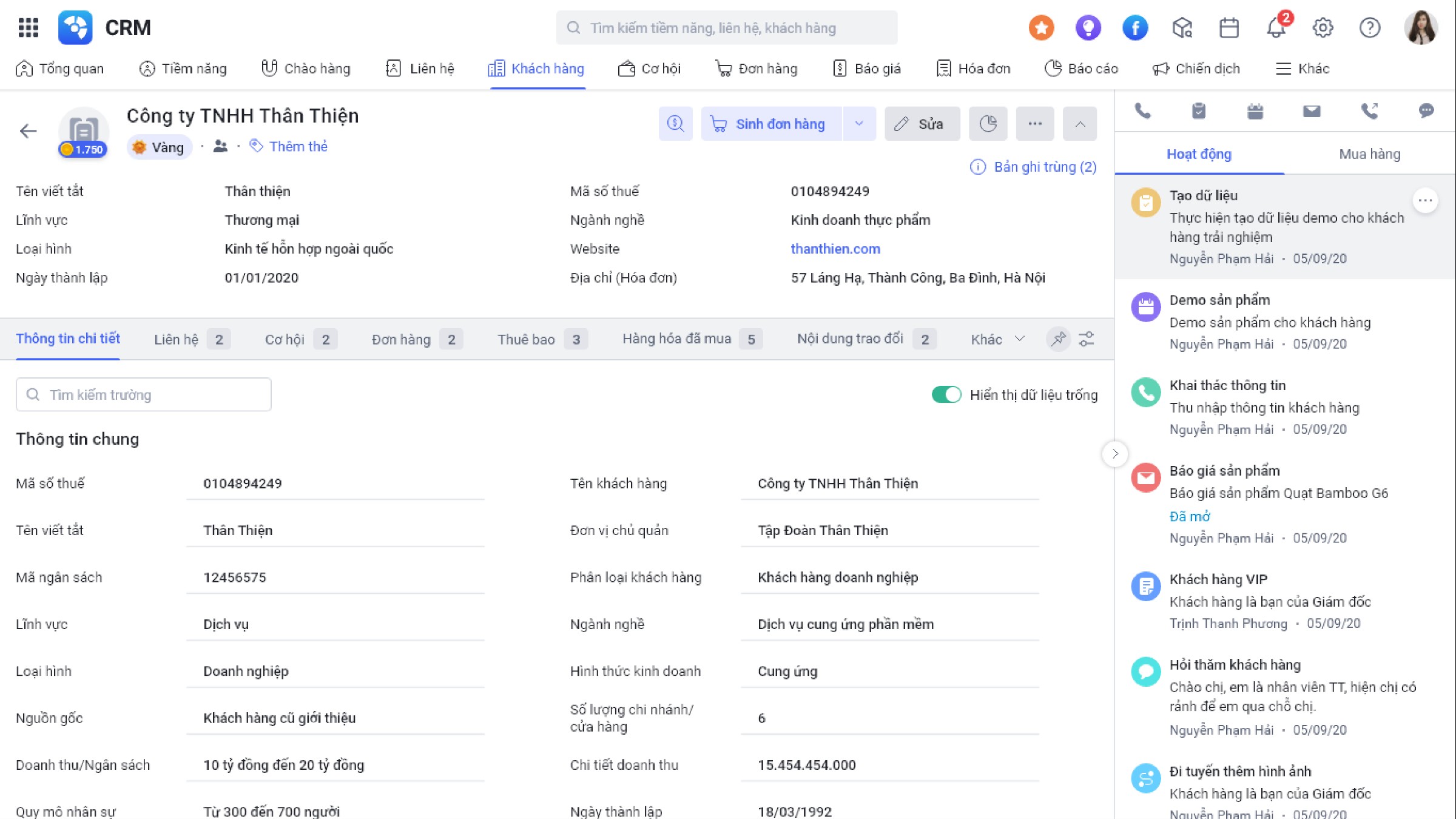Open the apps grid launcher
Screen dimensions: 1456x819
[28, 27]
